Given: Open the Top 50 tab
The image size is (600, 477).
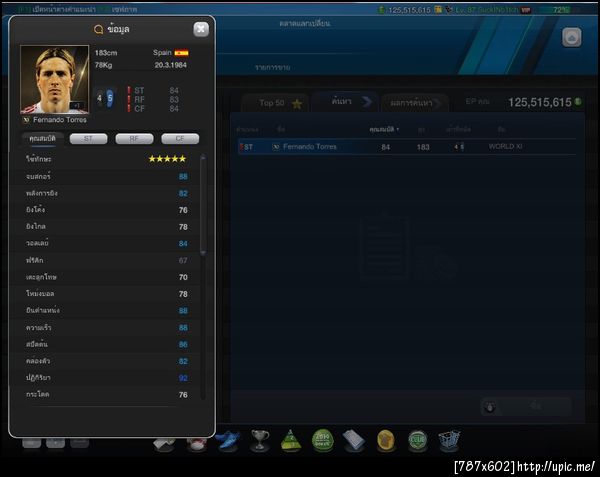Looking at the screenshot, I should (x=276, y=103).
